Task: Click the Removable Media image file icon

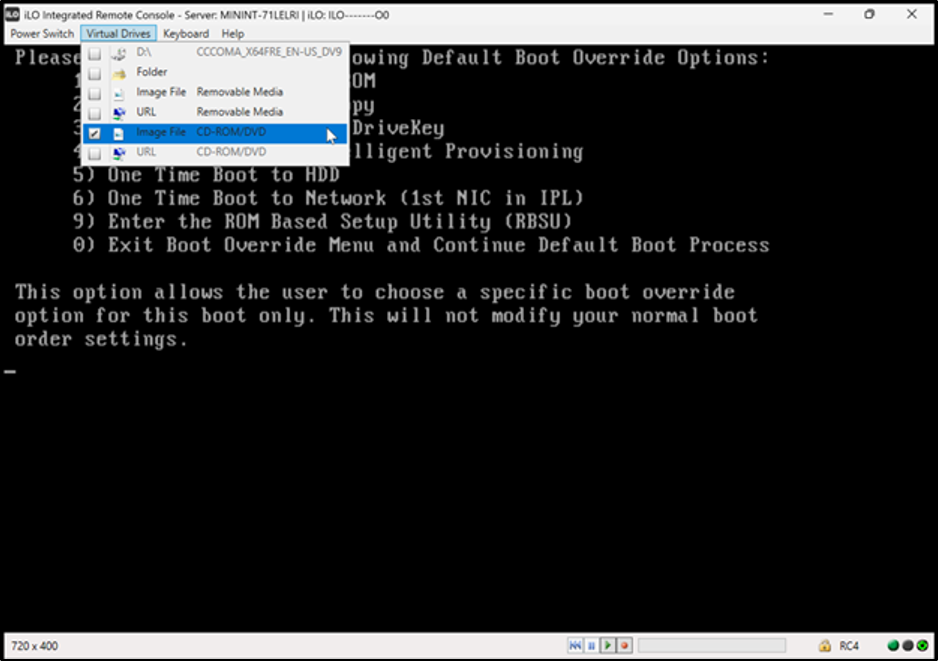Action: (x=119, y=94)
